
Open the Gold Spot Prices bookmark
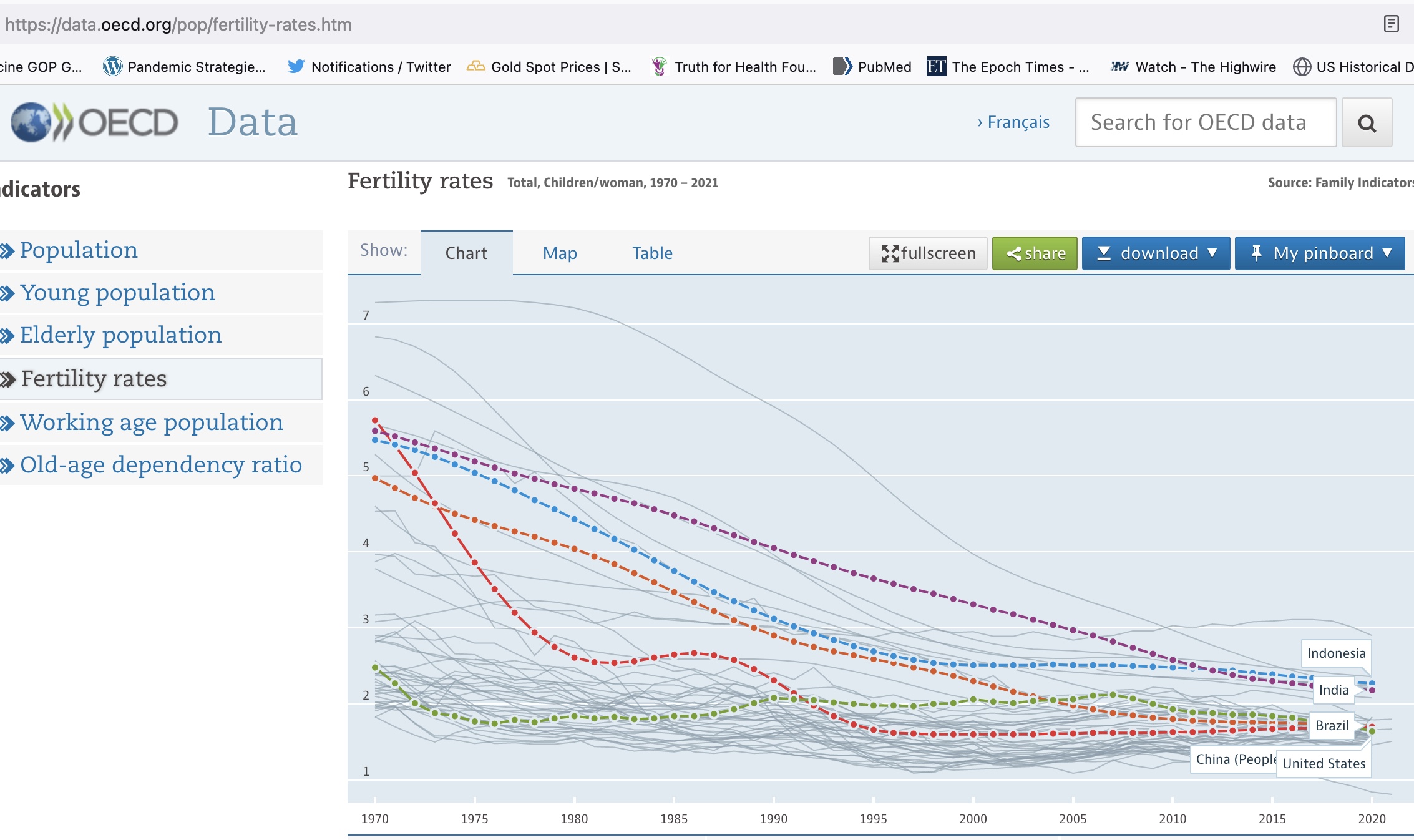(x=549, y=67)
